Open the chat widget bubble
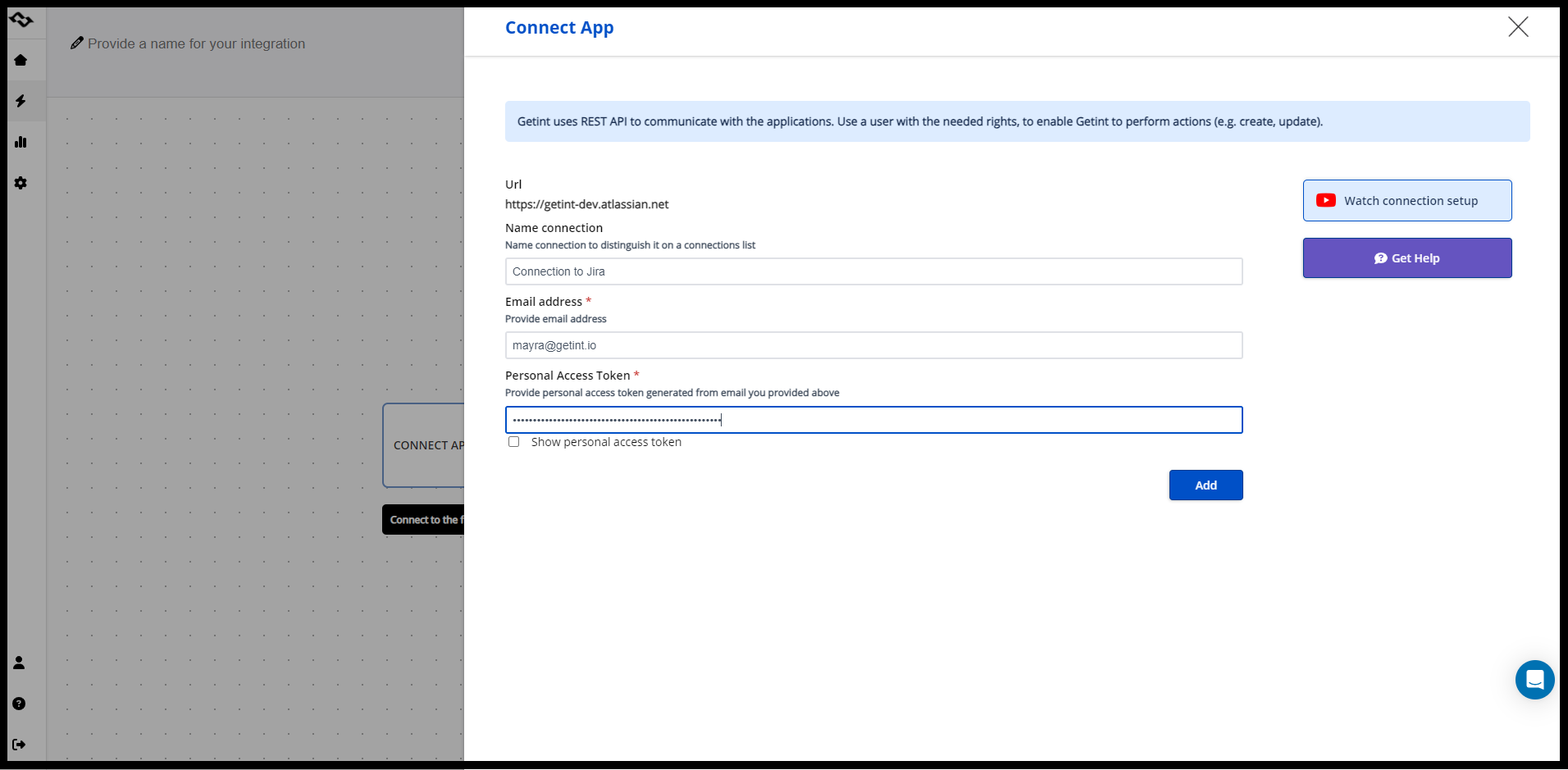The width and height of the screenshot is (1568, 770). tap(1534, 680)
